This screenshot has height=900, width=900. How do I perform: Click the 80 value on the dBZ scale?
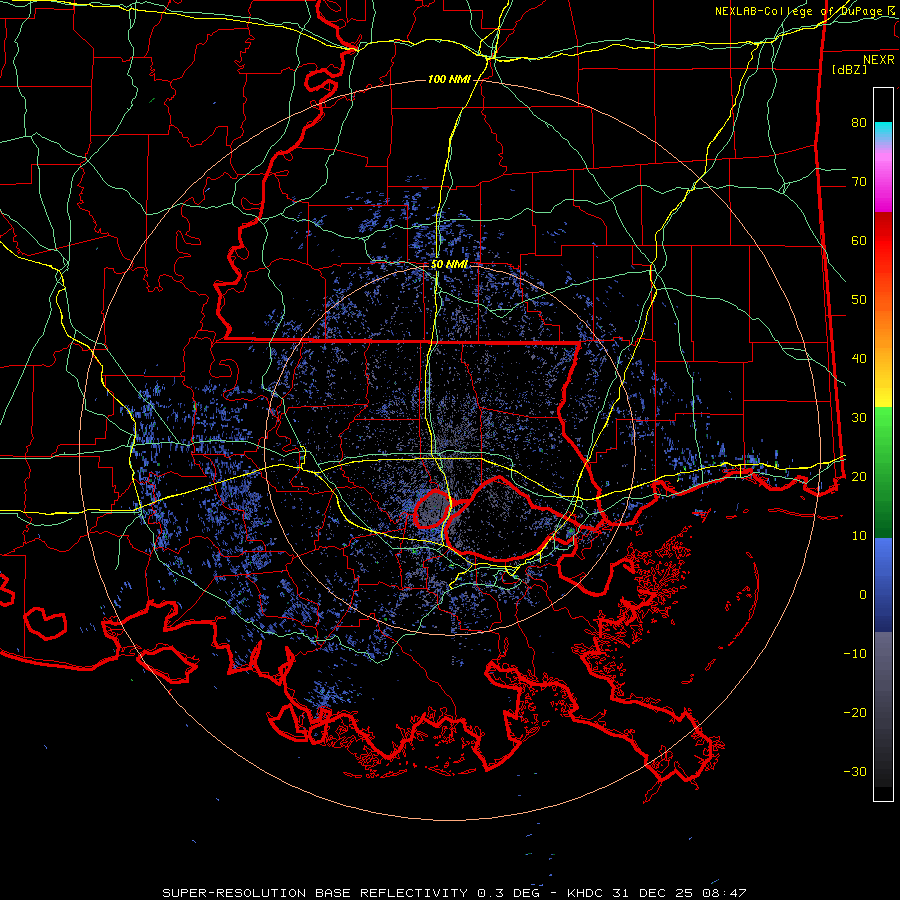[x=859, y=122]
